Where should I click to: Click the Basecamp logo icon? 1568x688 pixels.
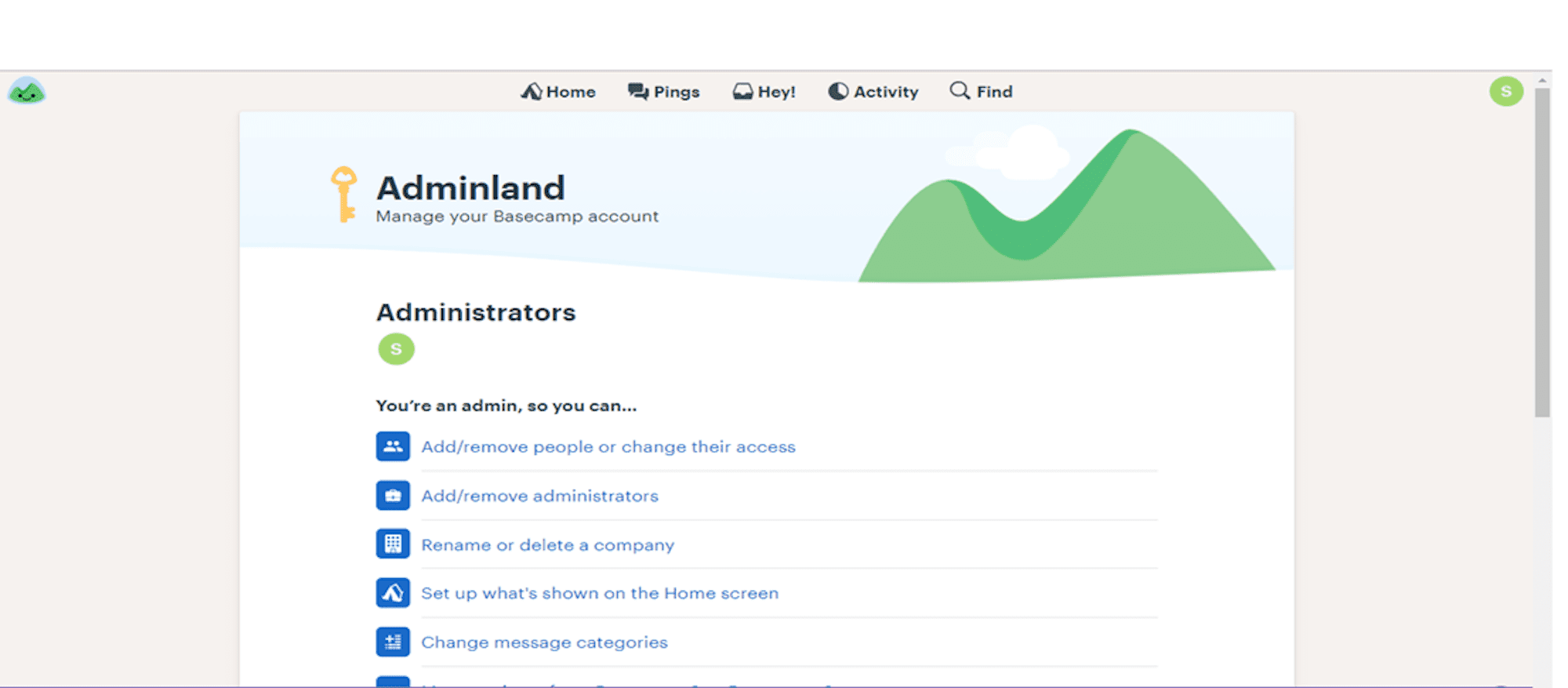[27, 92]
